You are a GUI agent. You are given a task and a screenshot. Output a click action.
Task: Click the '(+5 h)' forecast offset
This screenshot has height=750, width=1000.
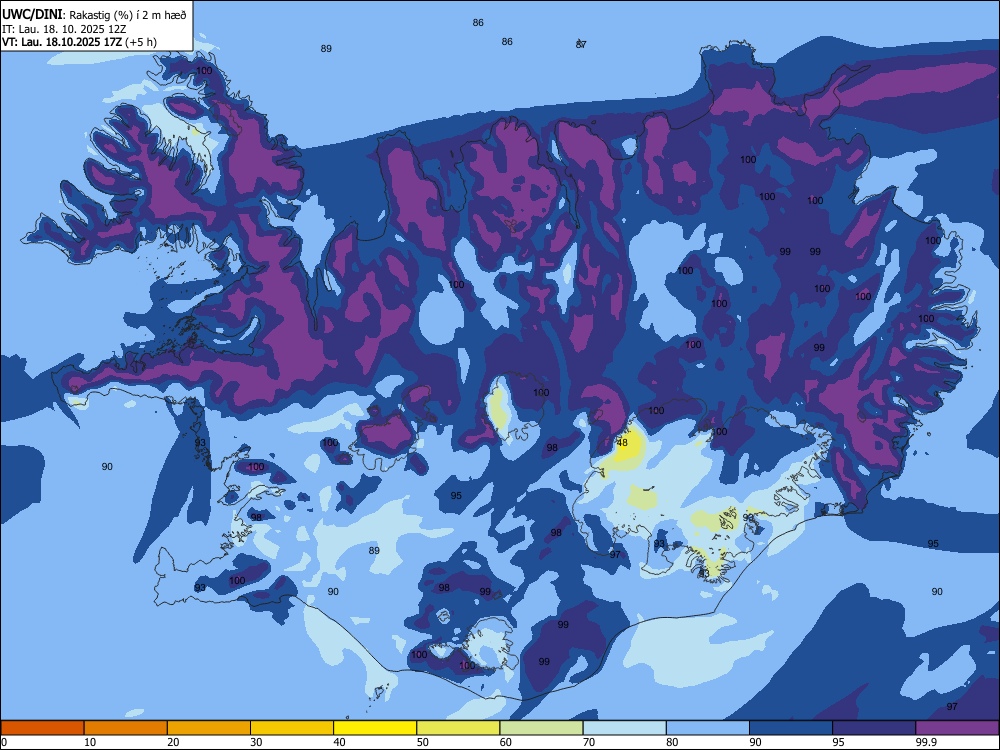coord(140,43)
